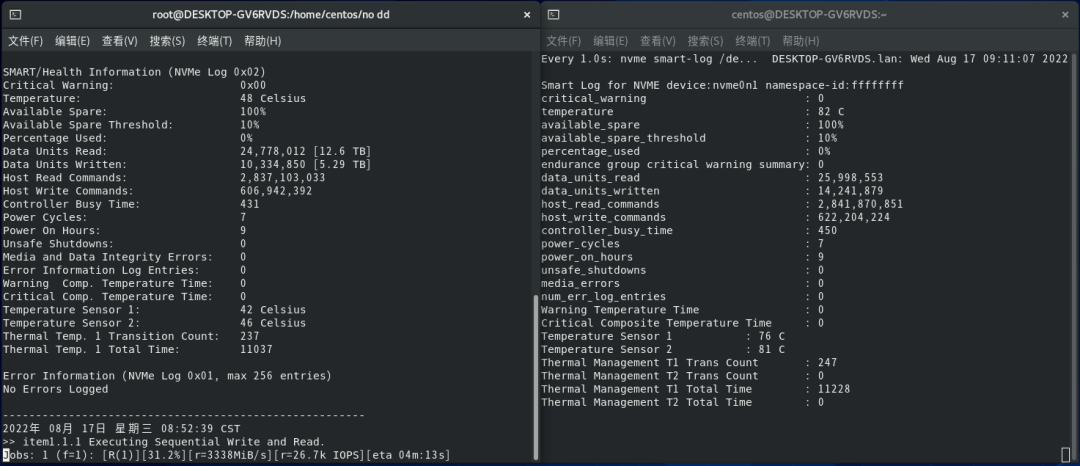This screenshot has height=466, width=1080.
Task: Click the left terminal vertical scrollbar thumb
Action: (x=536, y=377)
